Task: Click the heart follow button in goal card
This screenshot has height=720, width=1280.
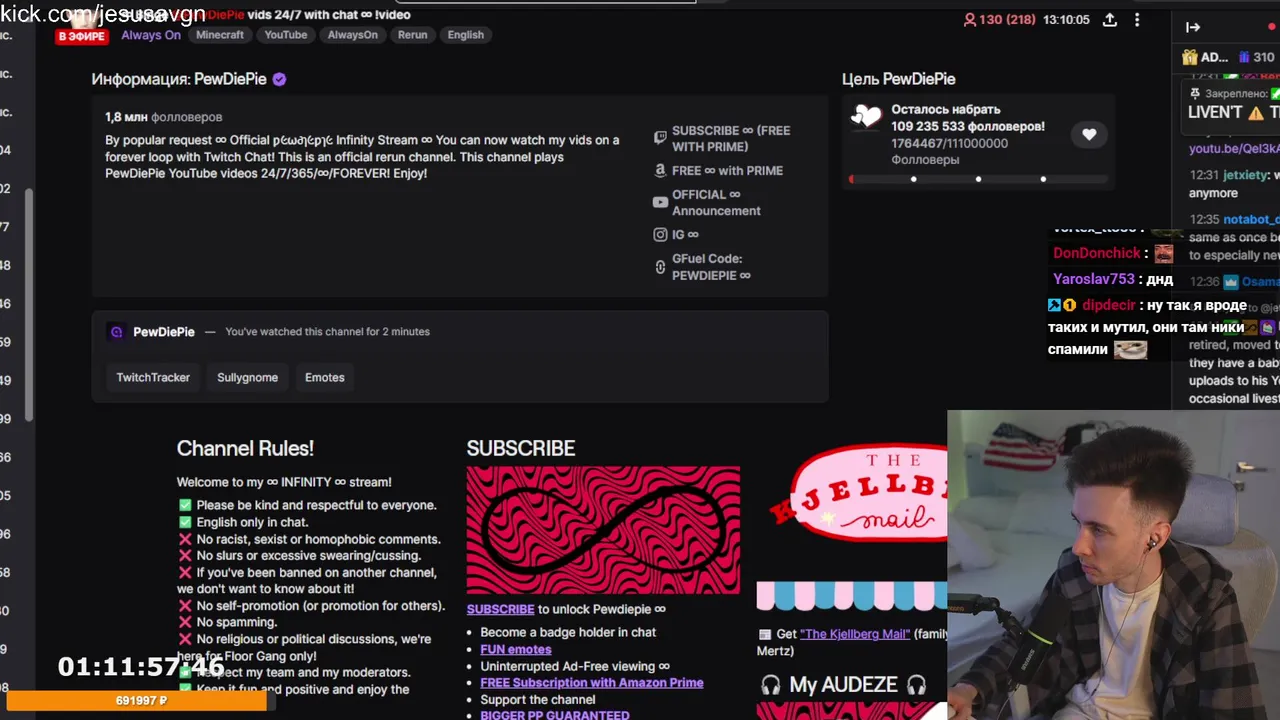Action: point(1089,134)
